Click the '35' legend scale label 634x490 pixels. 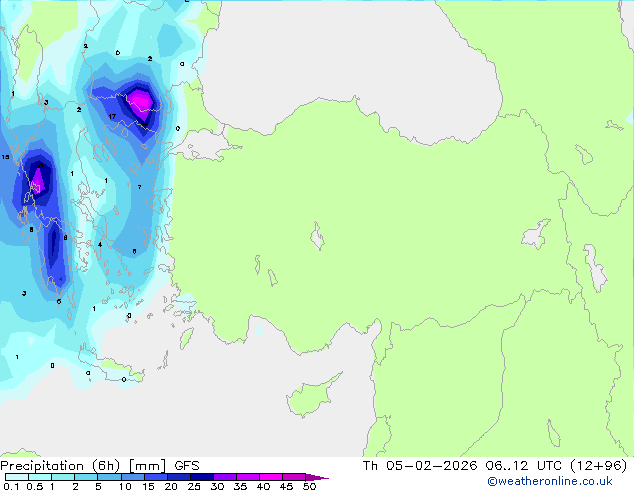(240, 486)
